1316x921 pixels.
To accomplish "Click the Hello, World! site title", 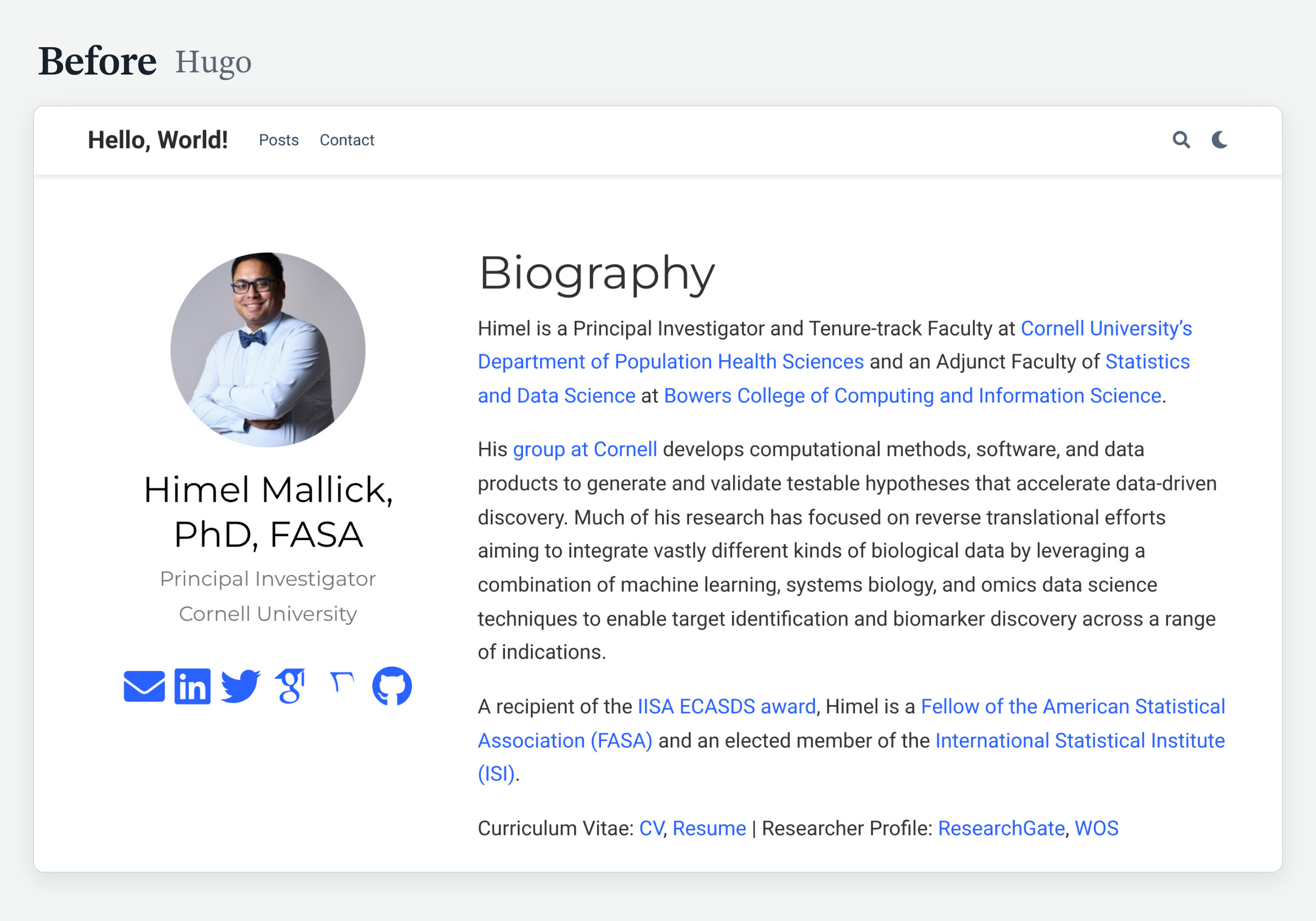I will click(x=157, y=140).
